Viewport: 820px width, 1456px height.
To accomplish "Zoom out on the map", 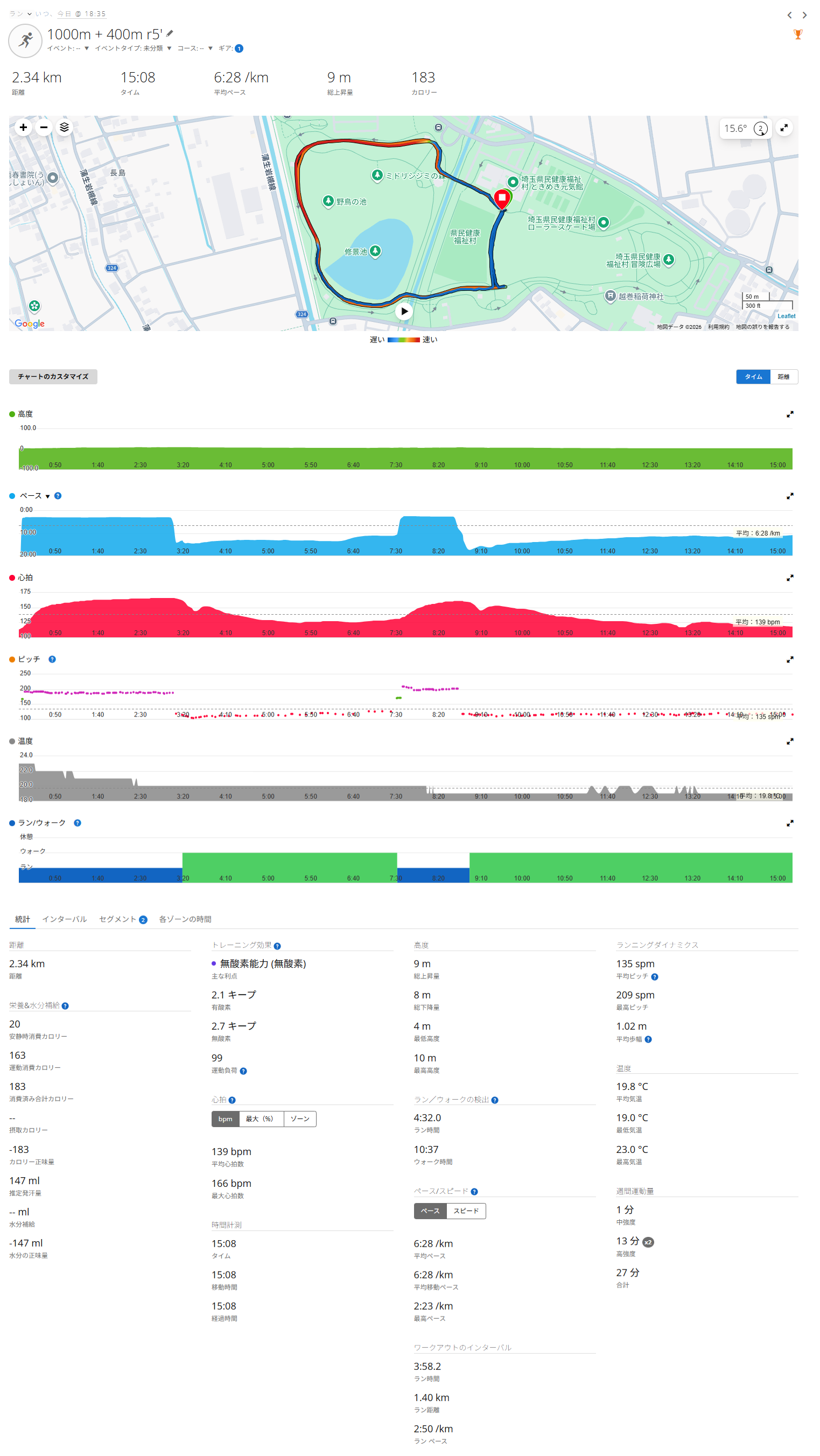I will click(44, 128).
